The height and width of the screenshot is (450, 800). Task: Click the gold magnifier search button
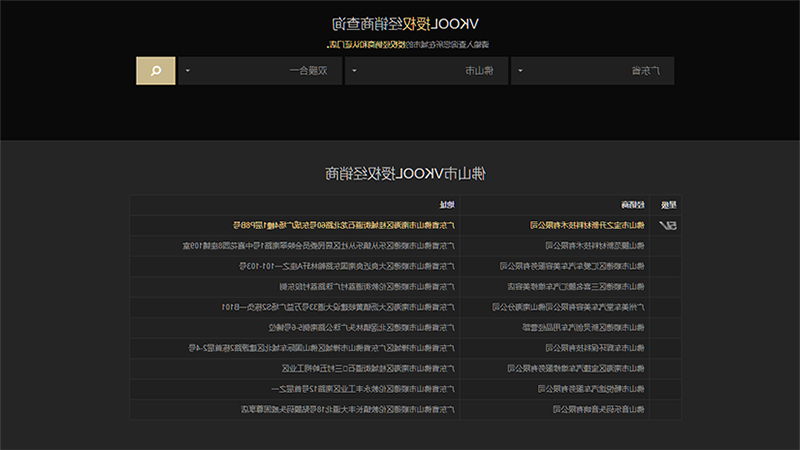156,70
